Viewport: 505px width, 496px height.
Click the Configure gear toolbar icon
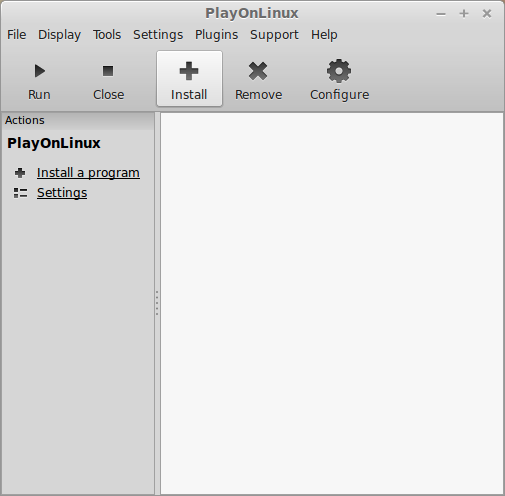[x=339, y=71]
